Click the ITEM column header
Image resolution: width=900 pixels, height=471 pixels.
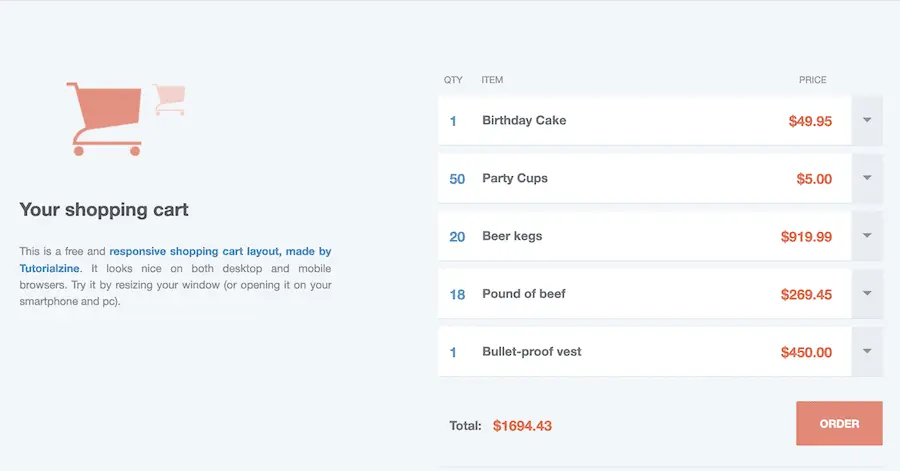[x=492, y=80]
